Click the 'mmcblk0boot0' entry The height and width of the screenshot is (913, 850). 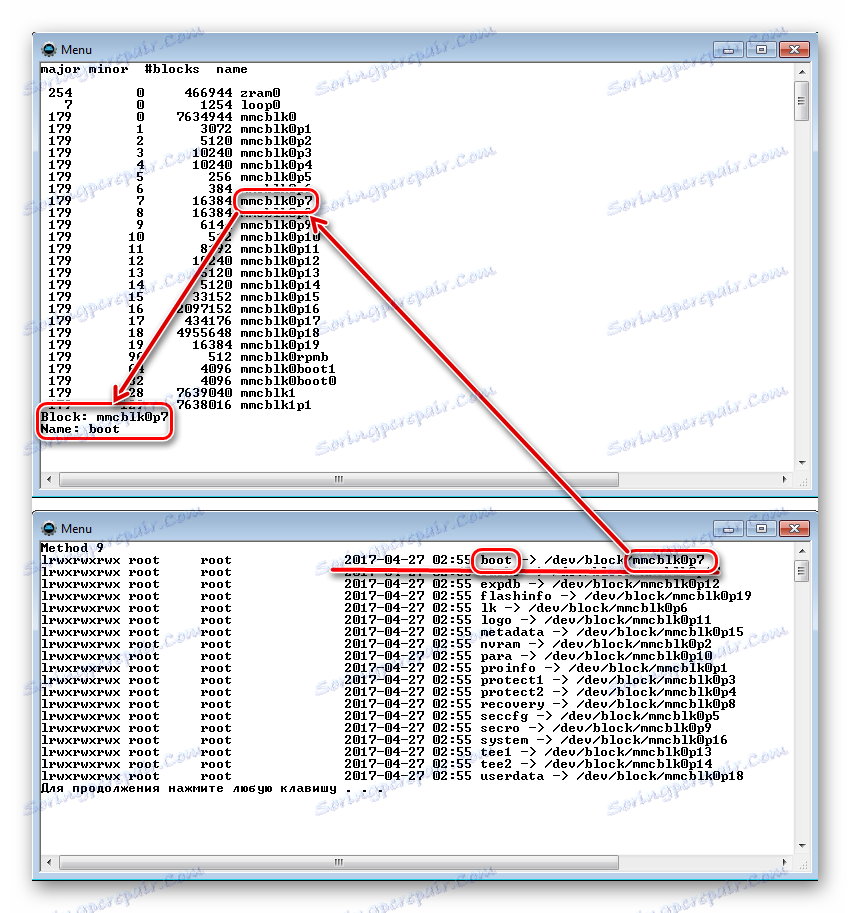click(x=288, y=381)
